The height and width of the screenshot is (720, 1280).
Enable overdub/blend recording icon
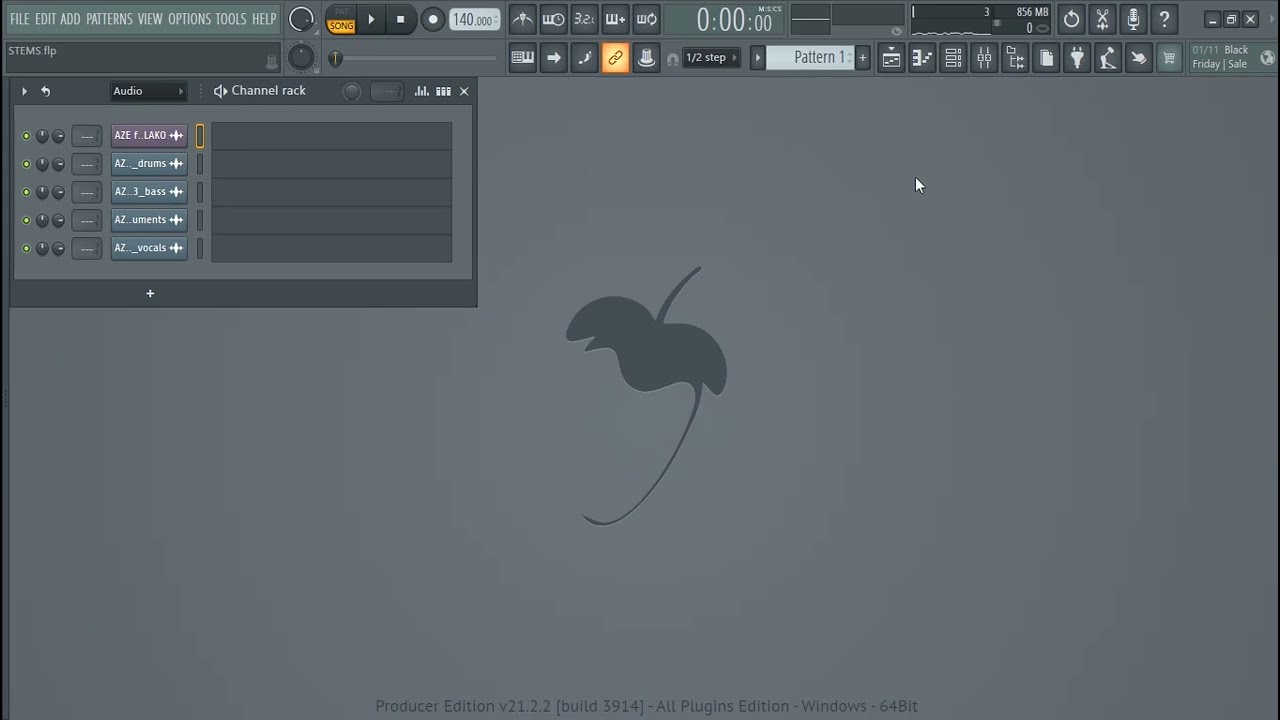(x=615, y=19)
